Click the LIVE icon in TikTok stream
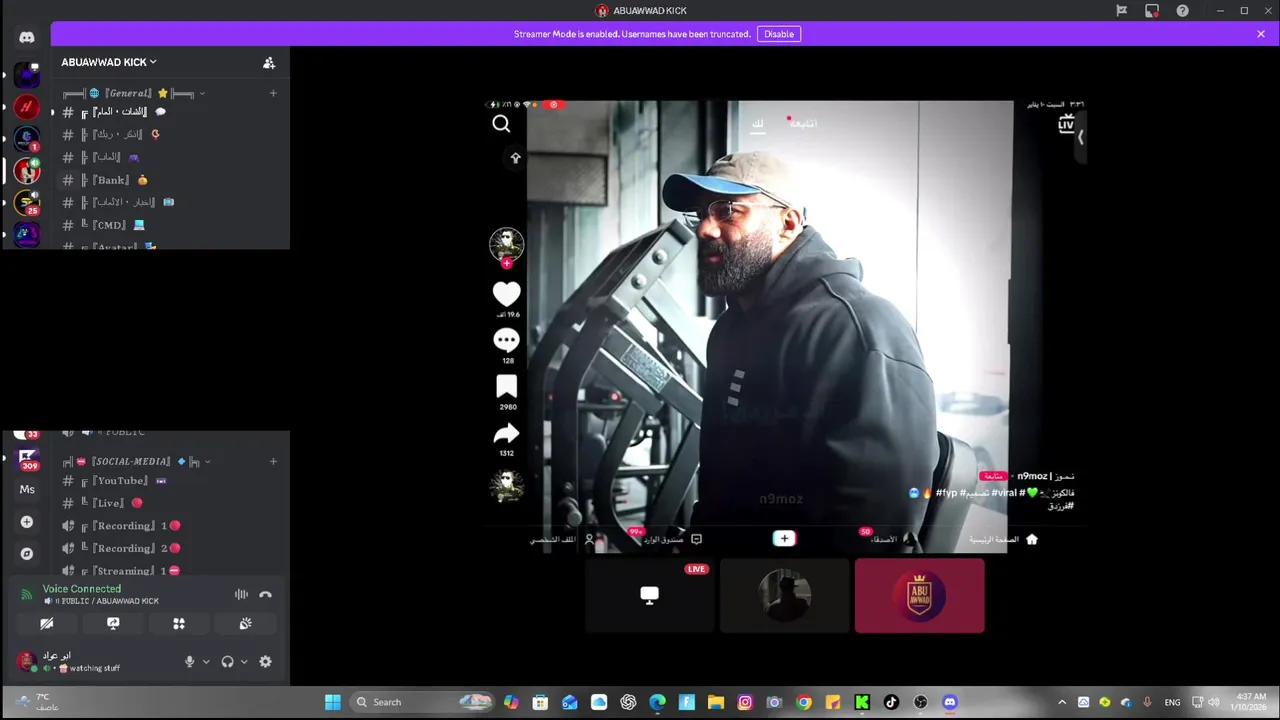1280x720 pixels. click(x=1066, y=124)
